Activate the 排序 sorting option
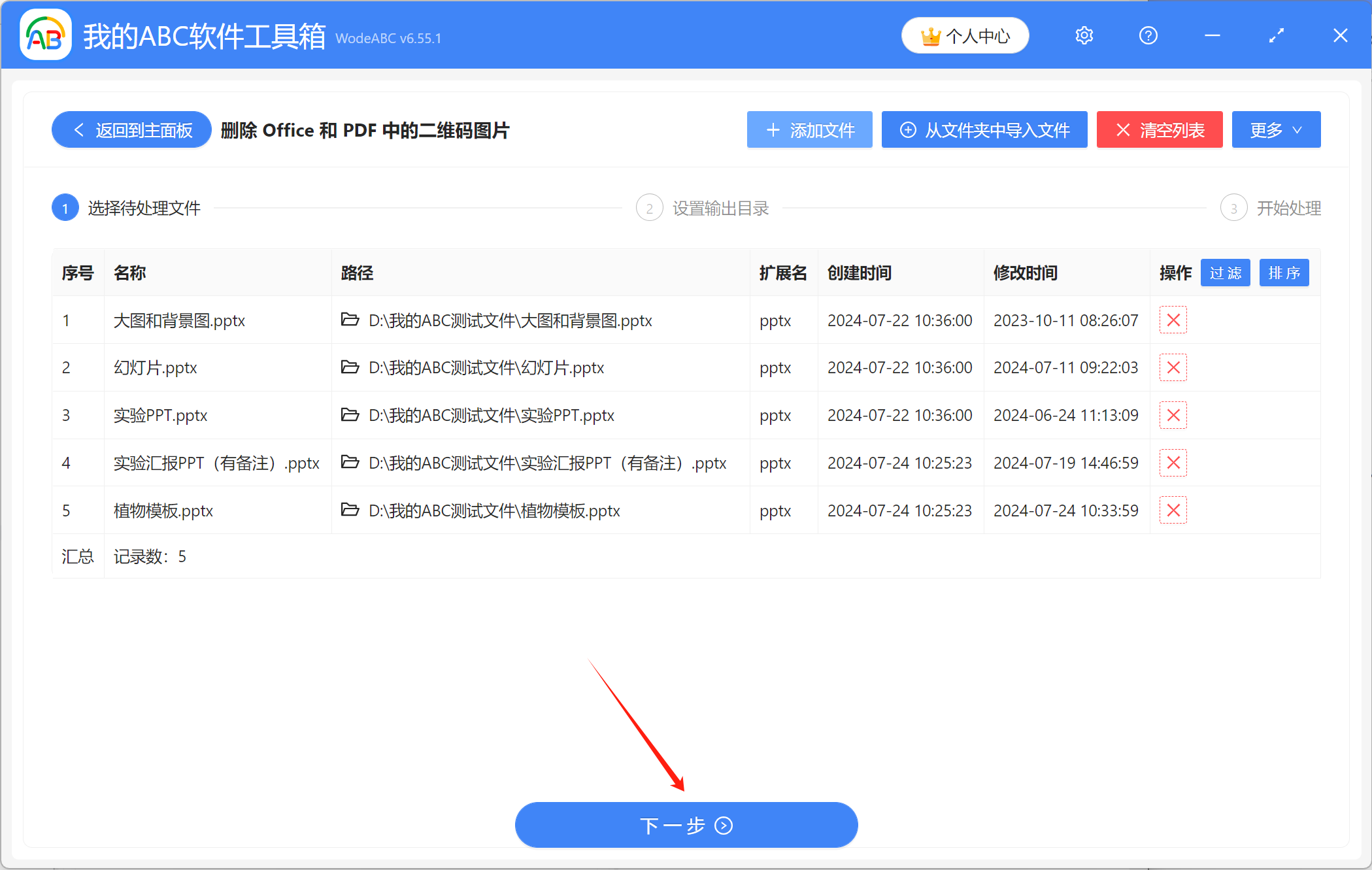The width and height of the screenshot is (1372, 870). 1284,273
